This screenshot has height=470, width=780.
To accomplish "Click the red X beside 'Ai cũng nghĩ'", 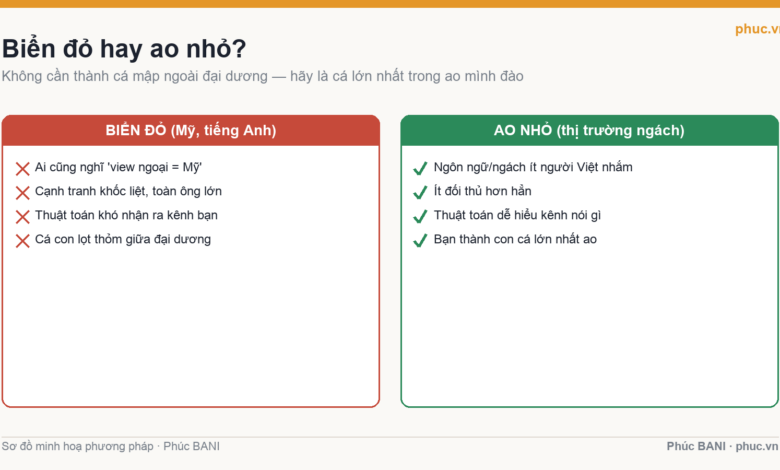I will tap(22, 169).
